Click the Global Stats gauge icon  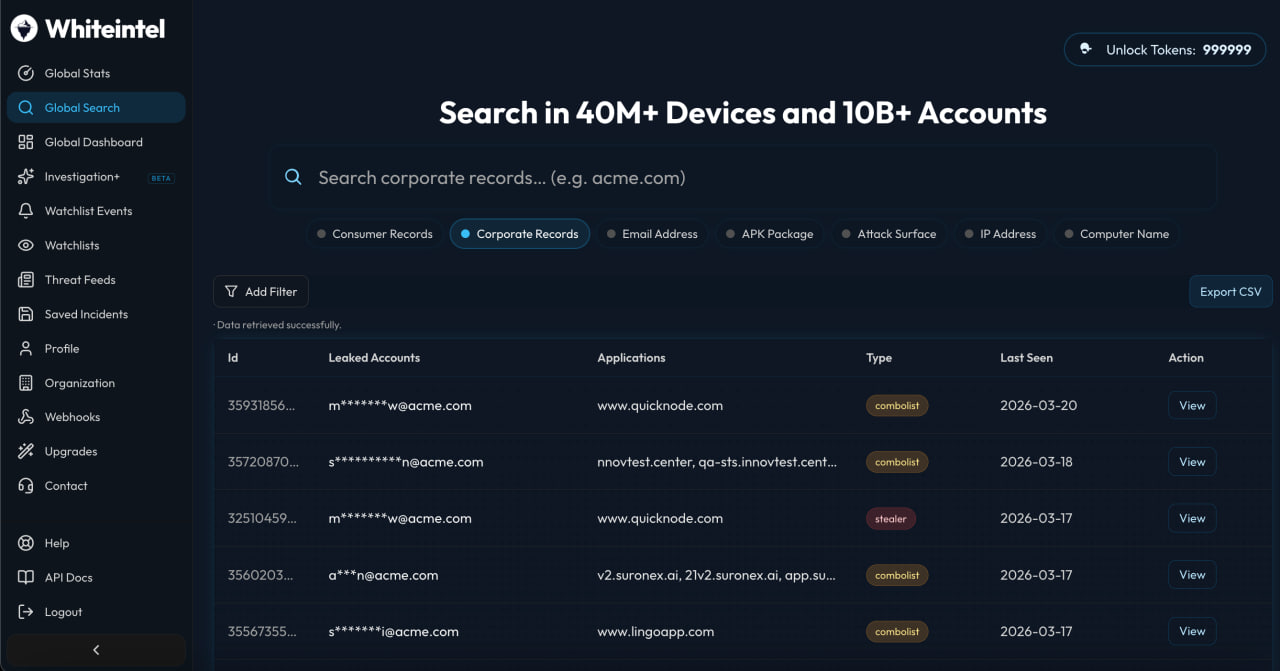26,73
